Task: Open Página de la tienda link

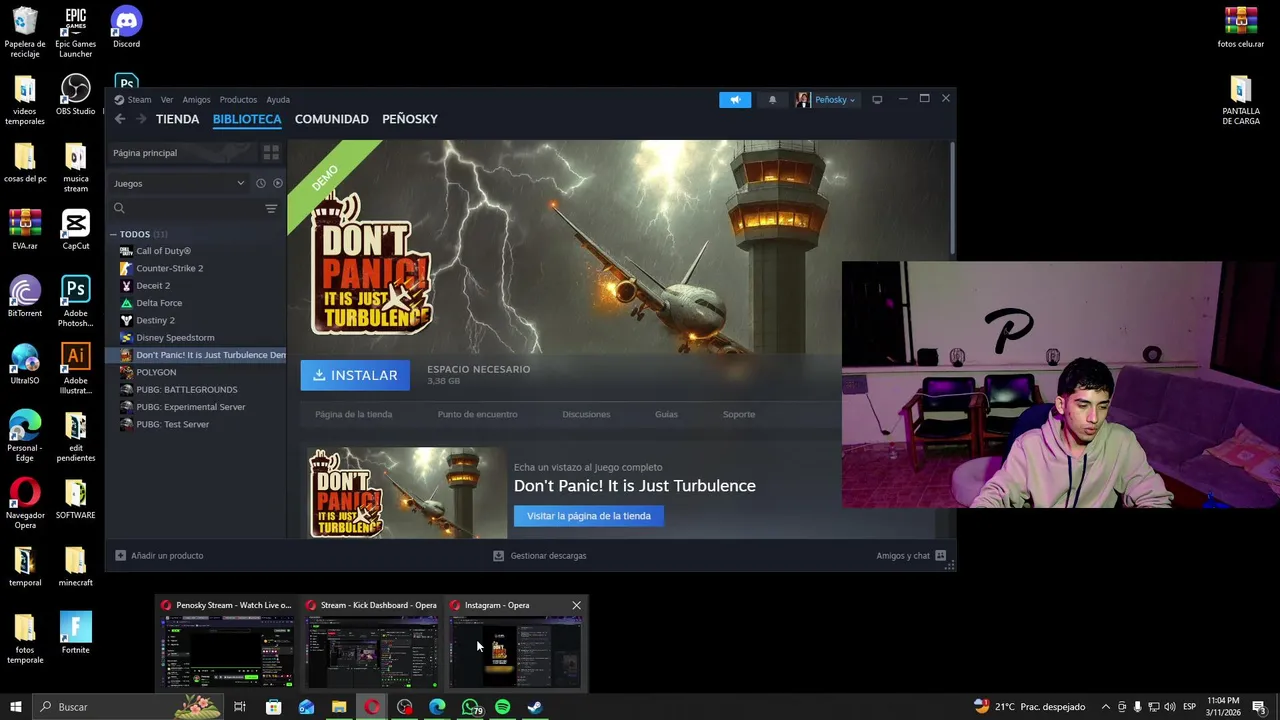Action: click(x=354, y=414)
